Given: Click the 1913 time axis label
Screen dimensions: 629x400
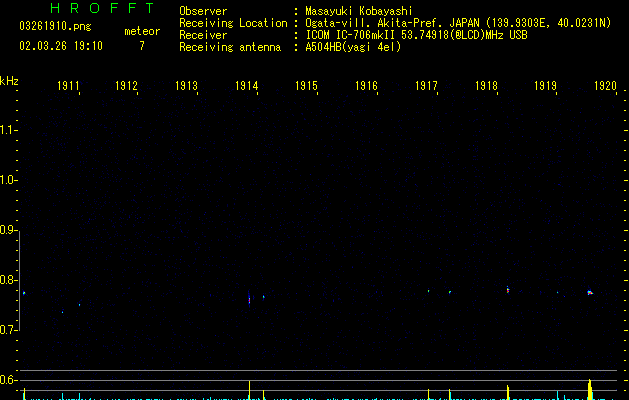Looking at the screenshot, I should point(186,86).
